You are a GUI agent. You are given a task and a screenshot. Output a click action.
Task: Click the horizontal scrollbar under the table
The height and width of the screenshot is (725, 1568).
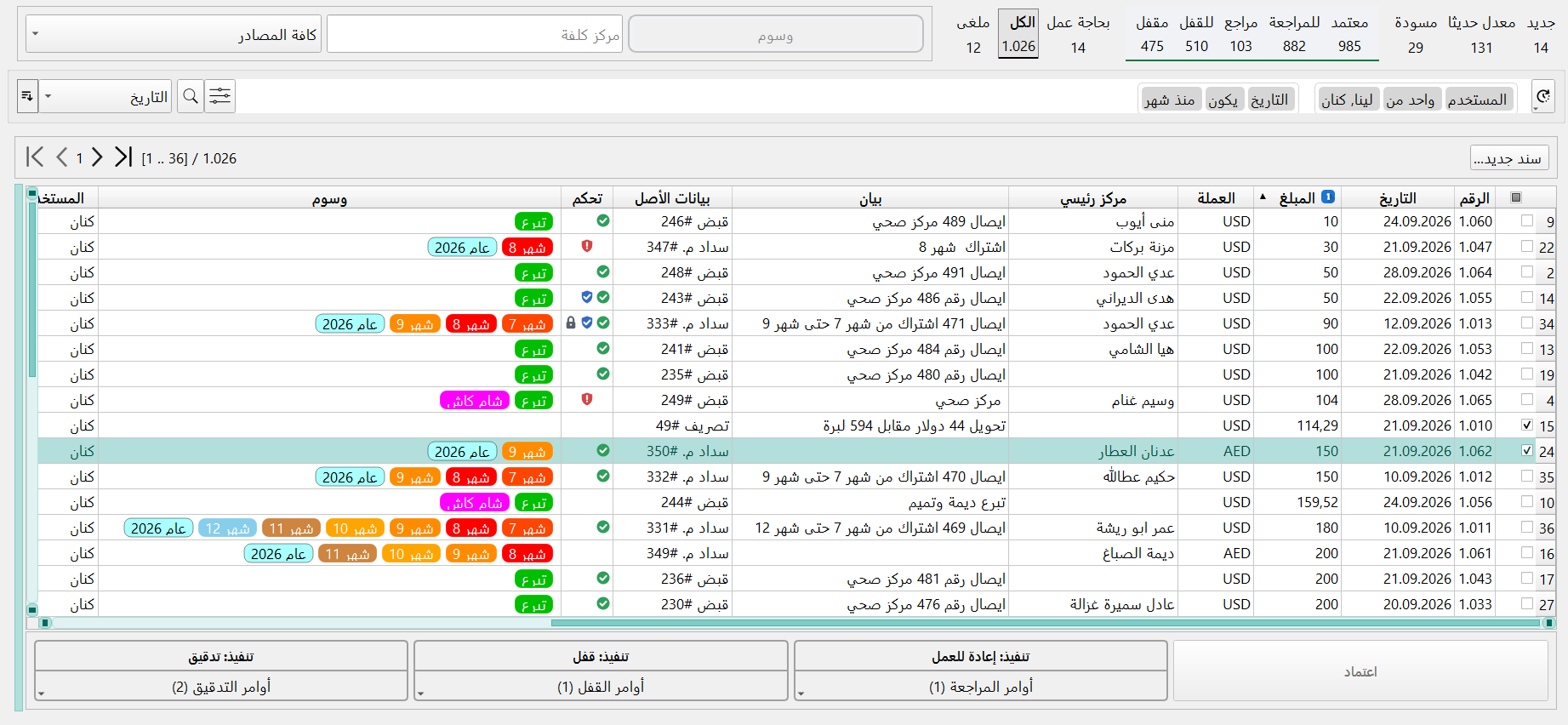pyautogui.click(x=1046, y=623)
